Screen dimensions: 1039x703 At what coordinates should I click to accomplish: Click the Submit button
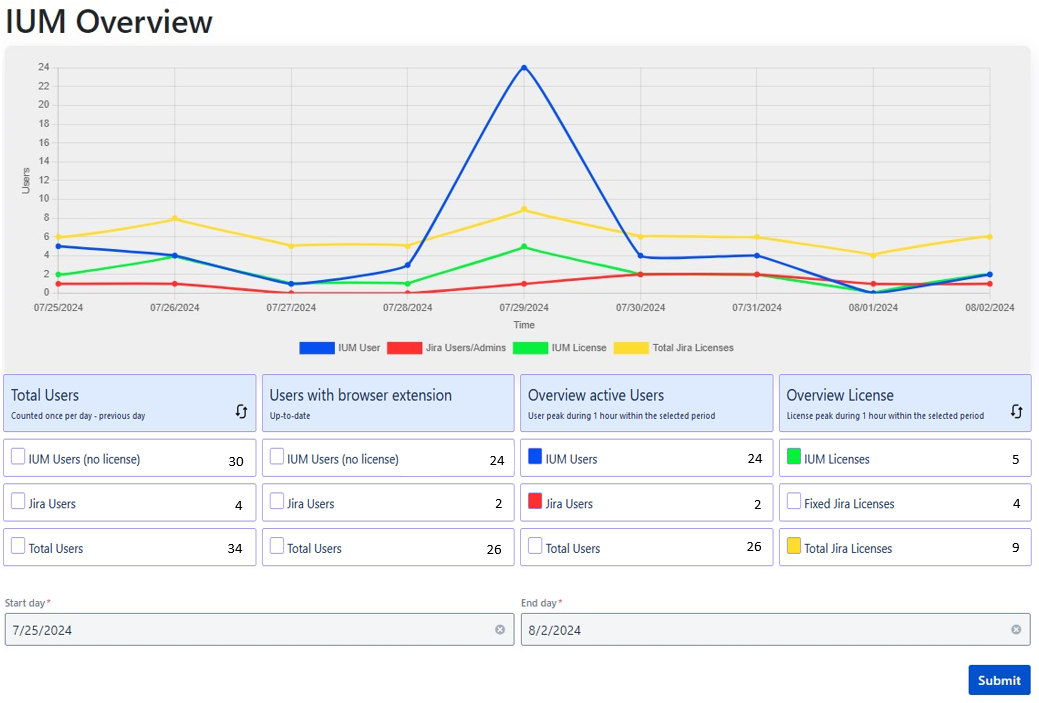coord(998,680)
